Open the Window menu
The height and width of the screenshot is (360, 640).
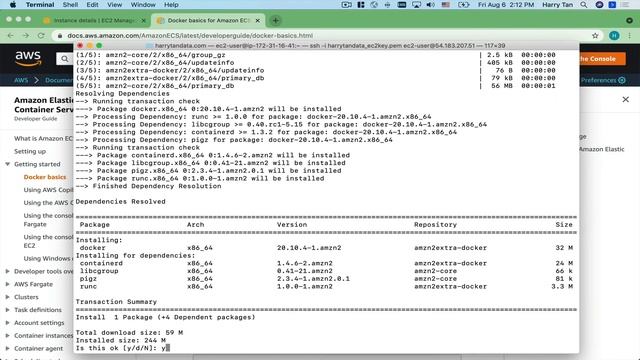coord(143,5)
